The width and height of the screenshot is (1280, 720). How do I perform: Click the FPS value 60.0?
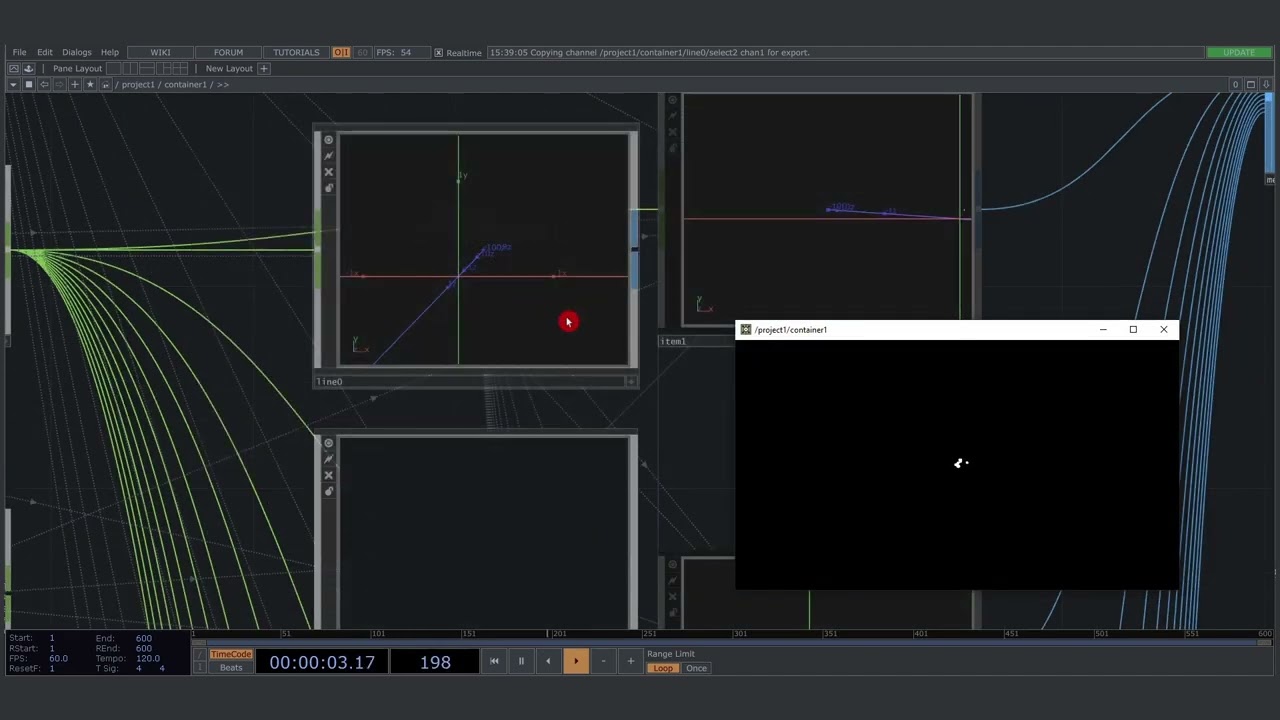[59, 658]
